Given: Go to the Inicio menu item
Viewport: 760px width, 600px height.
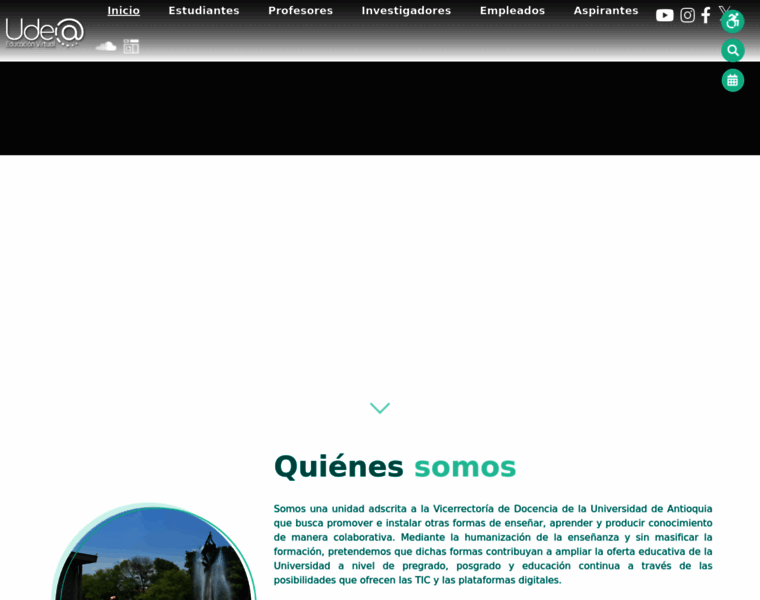Looking at the screenshot, I should point(124,10).
